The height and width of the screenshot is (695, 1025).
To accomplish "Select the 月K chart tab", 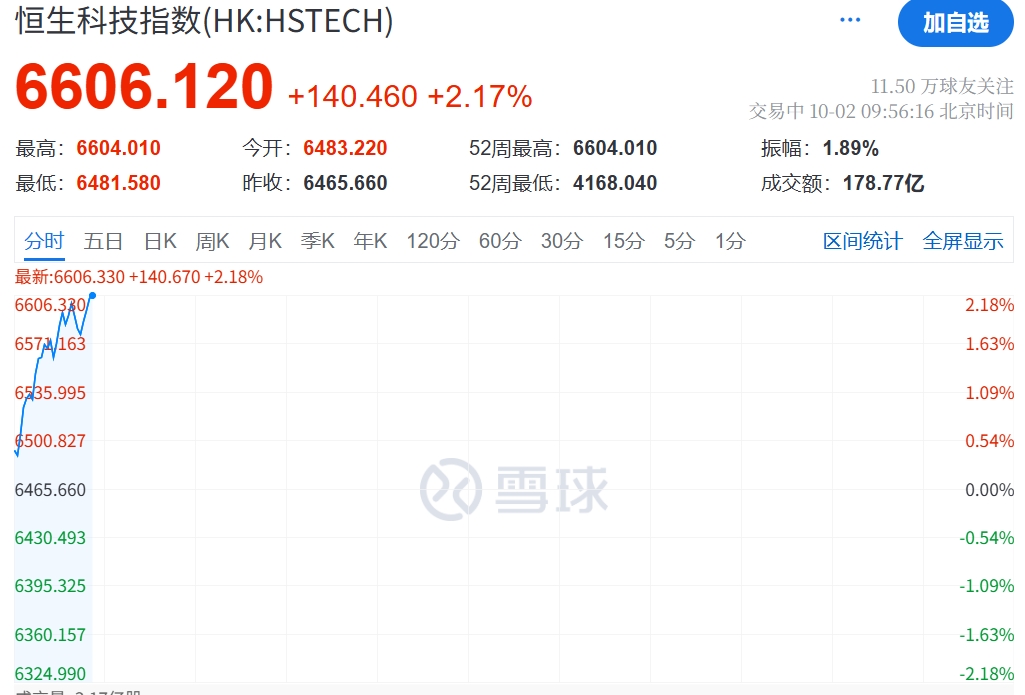I will point(265,241).
